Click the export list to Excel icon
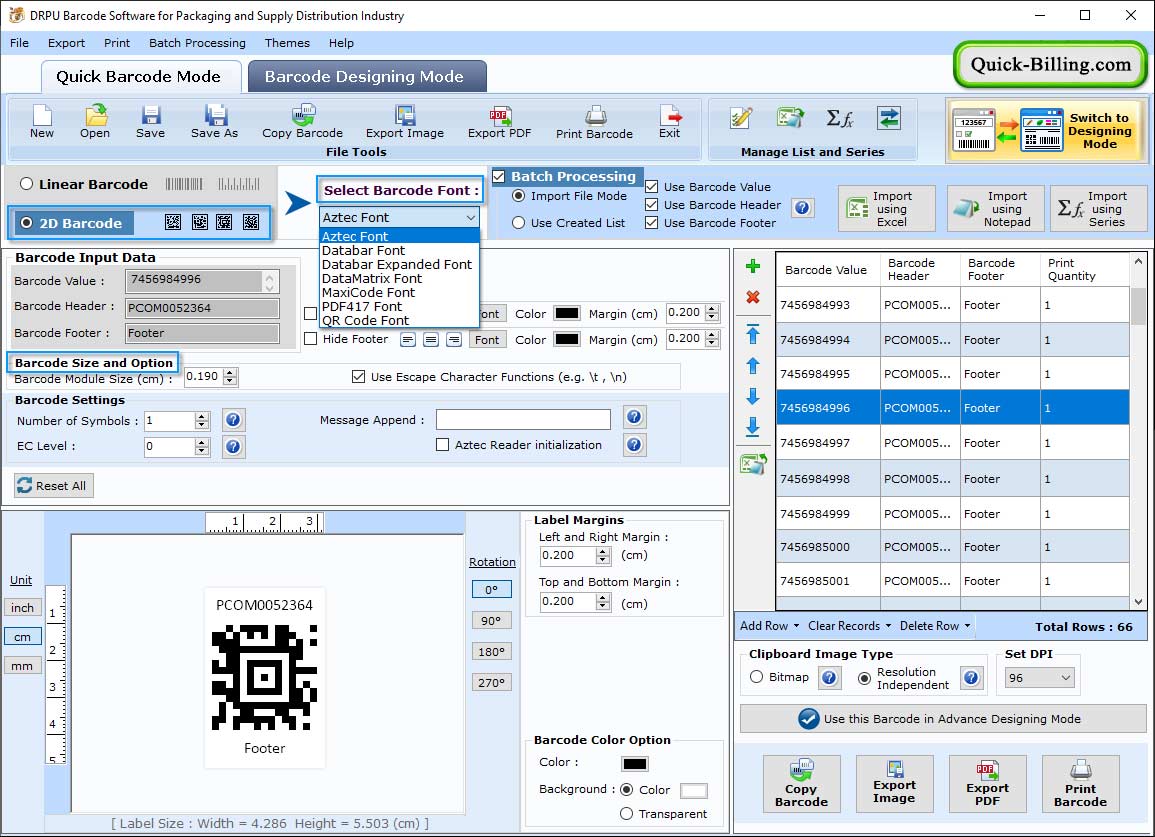Viewport: 1155px width, 837px height. 754,463
